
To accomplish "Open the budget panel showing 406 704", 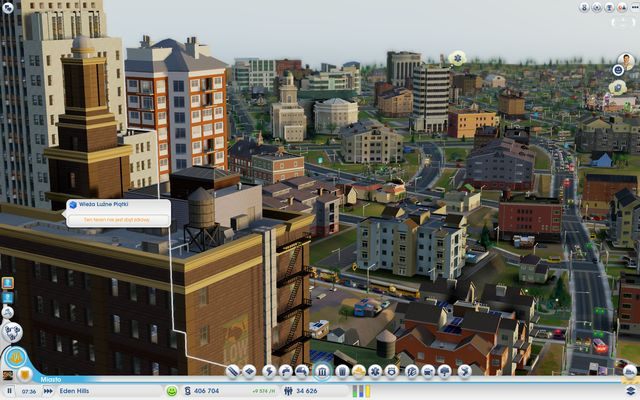I will [x=202, y=391].
